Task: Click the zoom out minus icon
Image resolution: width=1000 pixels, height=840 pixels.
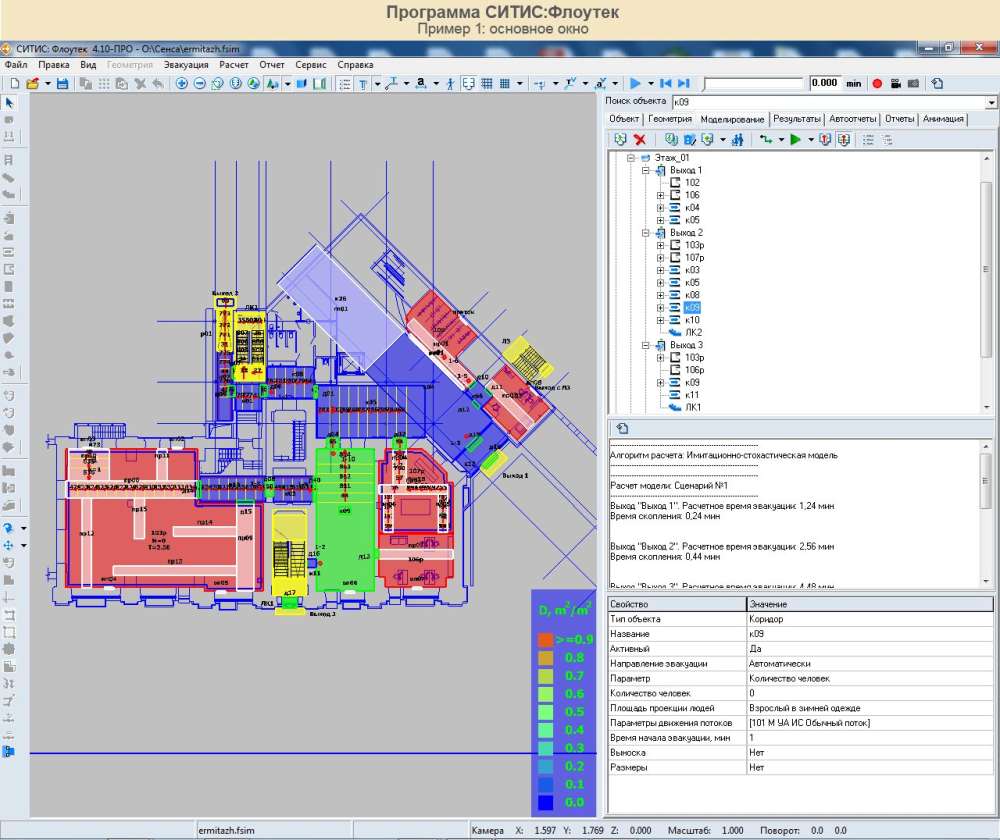Action: (x=200, y=84)
